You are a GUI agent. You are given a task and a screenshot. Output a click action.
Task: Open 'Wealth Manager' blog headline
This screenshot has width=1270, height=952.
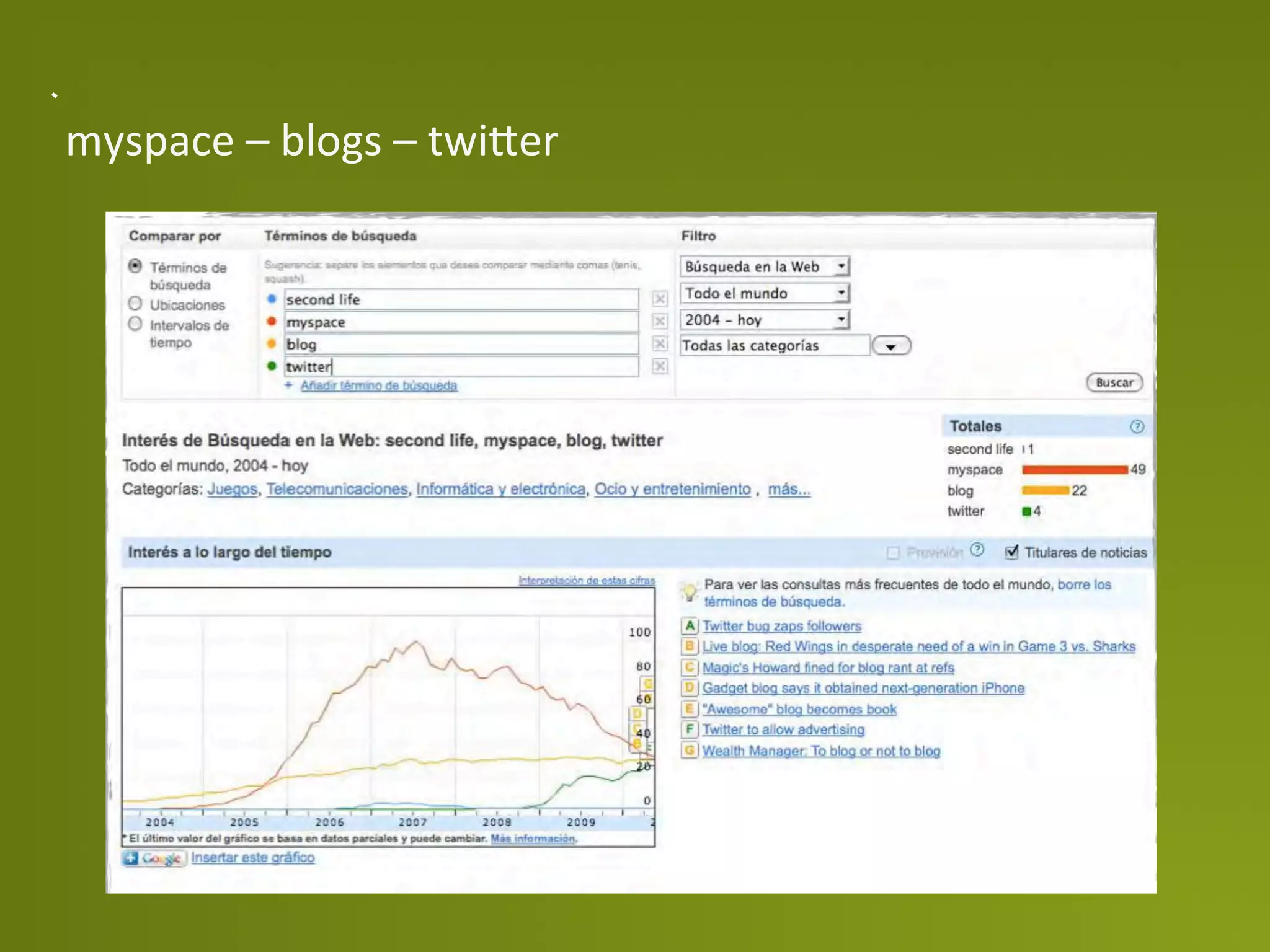pos(821,751)
